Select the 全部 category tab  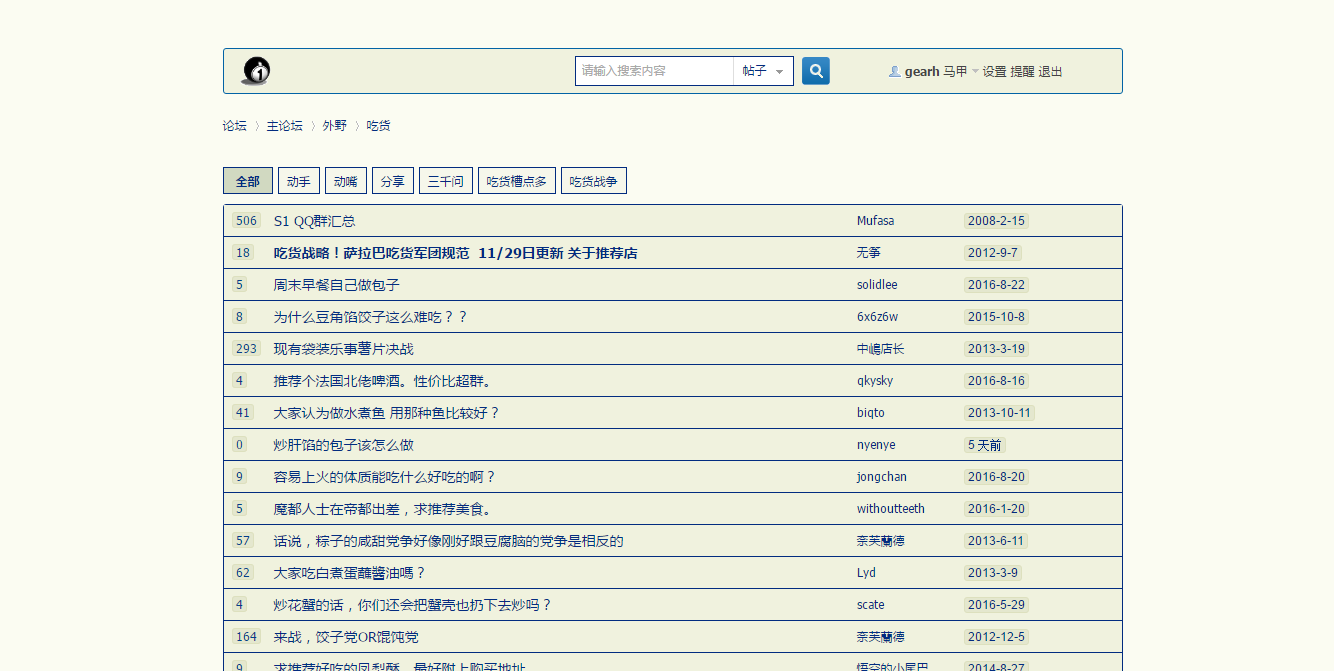click(x=247, y=181)
